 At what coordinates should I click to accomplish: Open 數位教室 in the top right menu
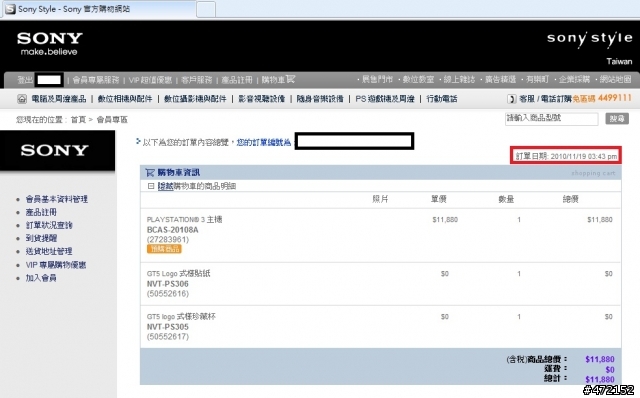pos(418,79)
